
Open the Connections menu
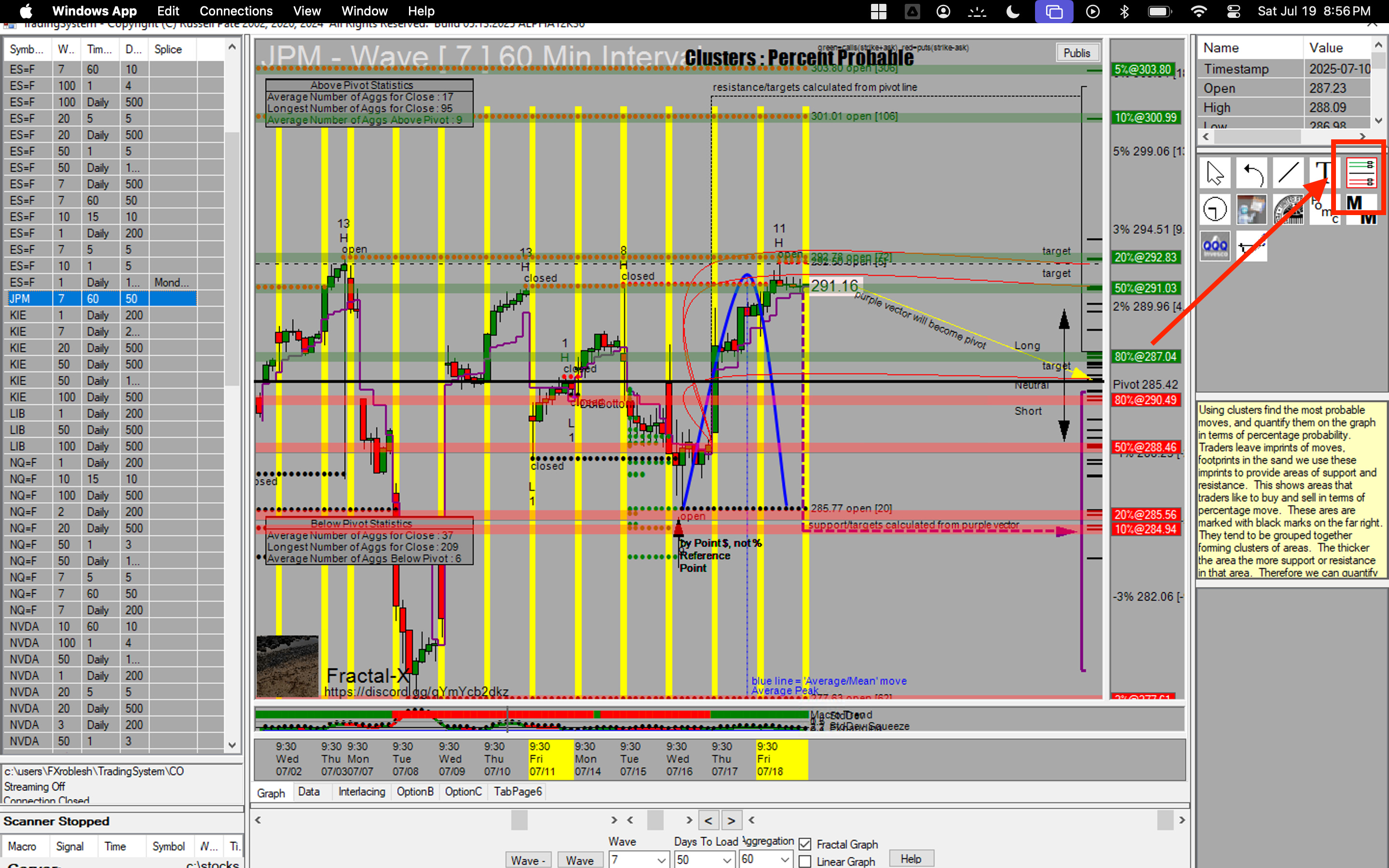tap(236, 11)
